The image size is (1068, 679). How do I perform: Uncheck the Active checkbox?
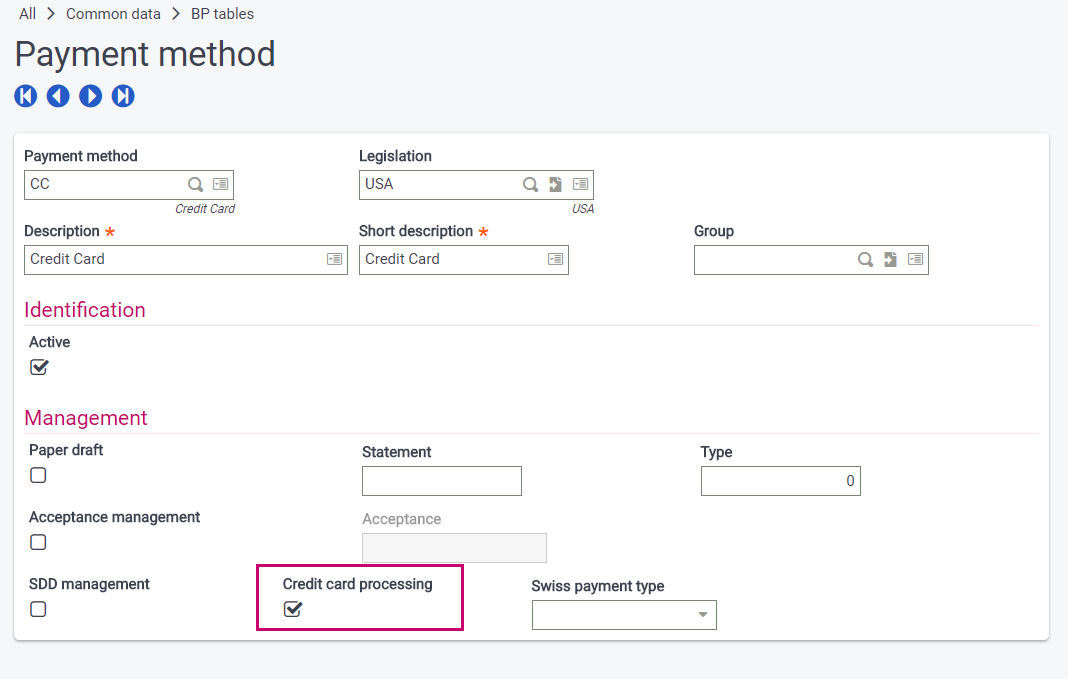coord(39,367)
